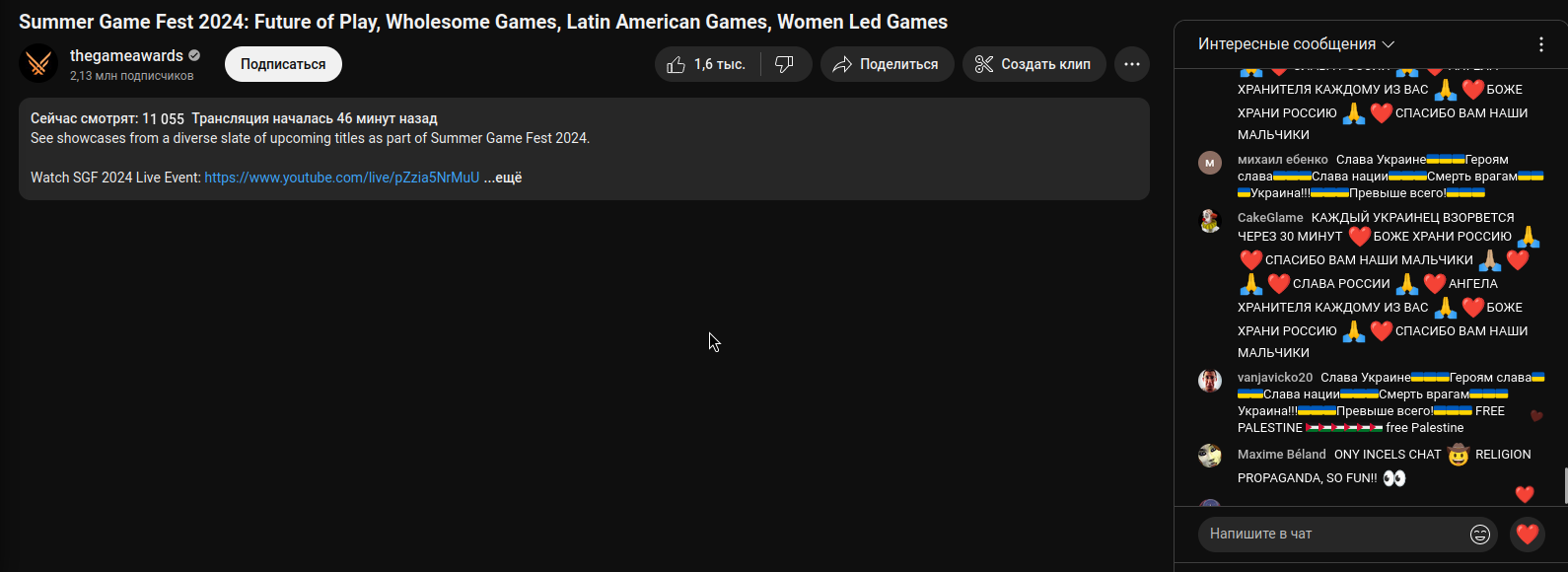1568x572 pixels.
Task: Open the SGF 2024 Live Event link
Action: click(x=341, y=178)
